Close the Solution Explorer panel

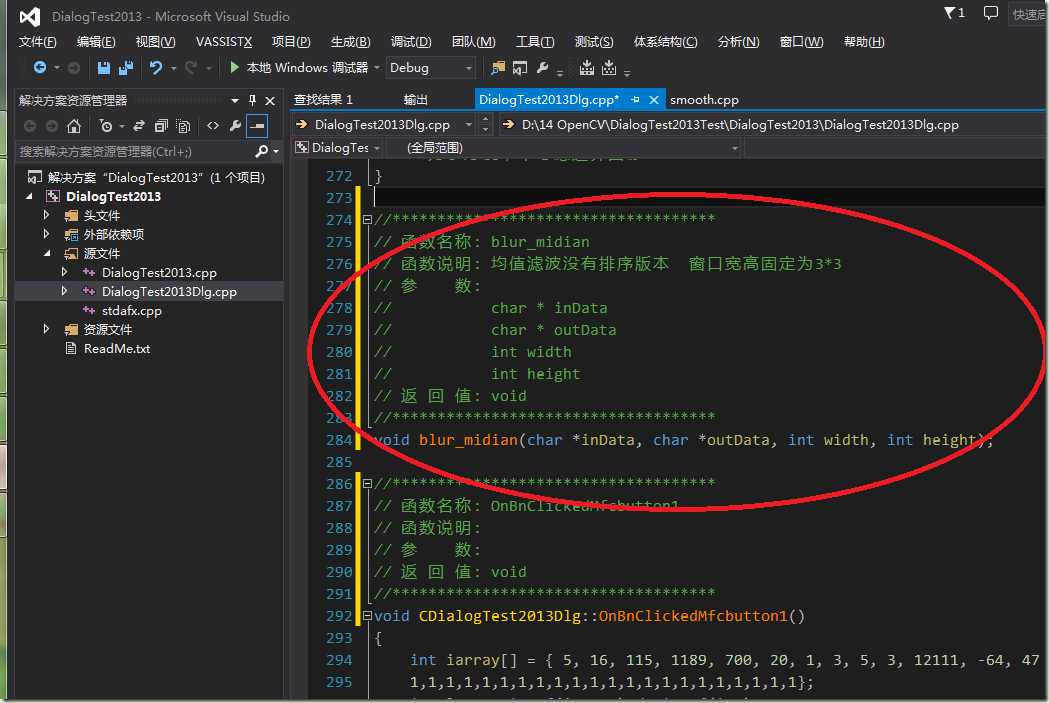pyautogui.click(x=270, y=100)
